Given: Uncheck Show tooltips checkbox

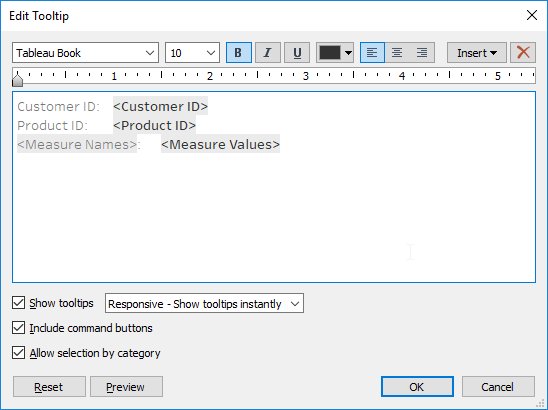Looking at the screenshot, I should [x=19, y=303].
